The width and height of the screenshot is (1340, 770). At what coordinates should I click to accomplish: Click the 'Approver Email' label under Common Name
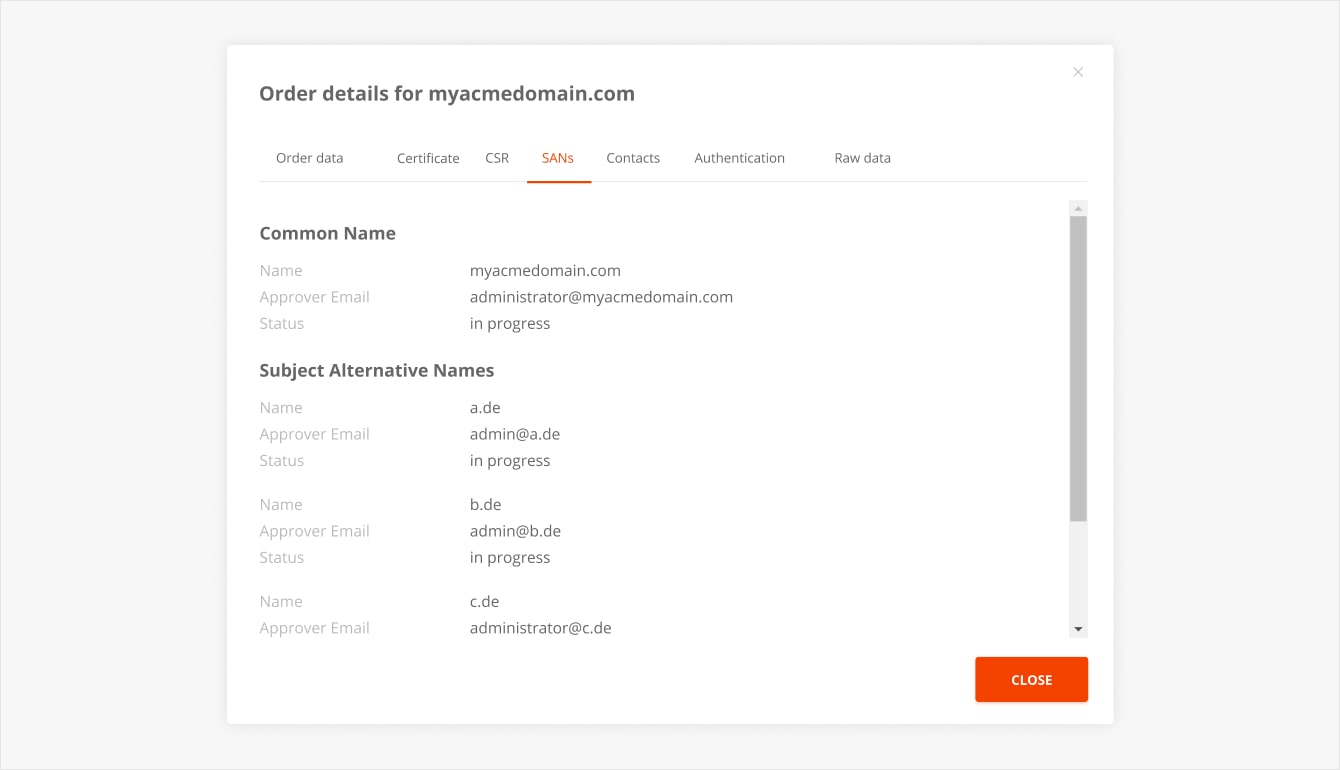coord(314,297)
